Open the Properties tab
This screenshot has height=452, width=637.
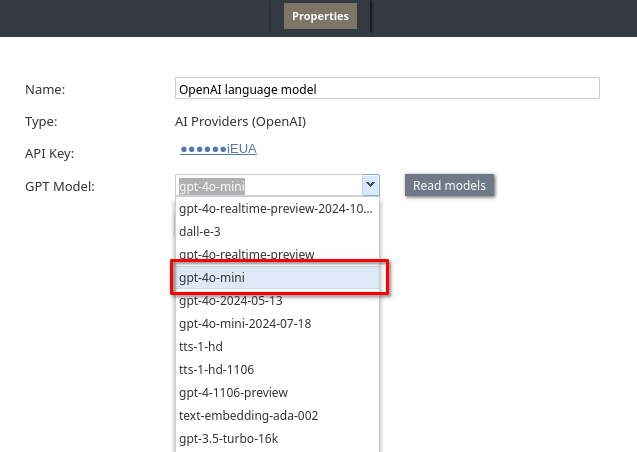(320, 16)
